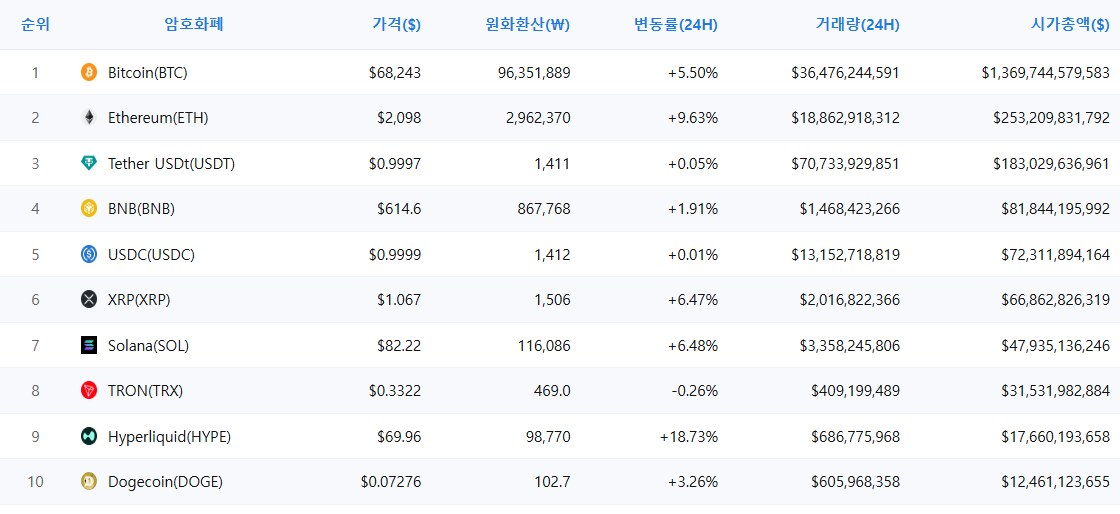Open the XRP(XRP) name link
The width and height of the screenshot is (1120, 514).
(139, 301)
